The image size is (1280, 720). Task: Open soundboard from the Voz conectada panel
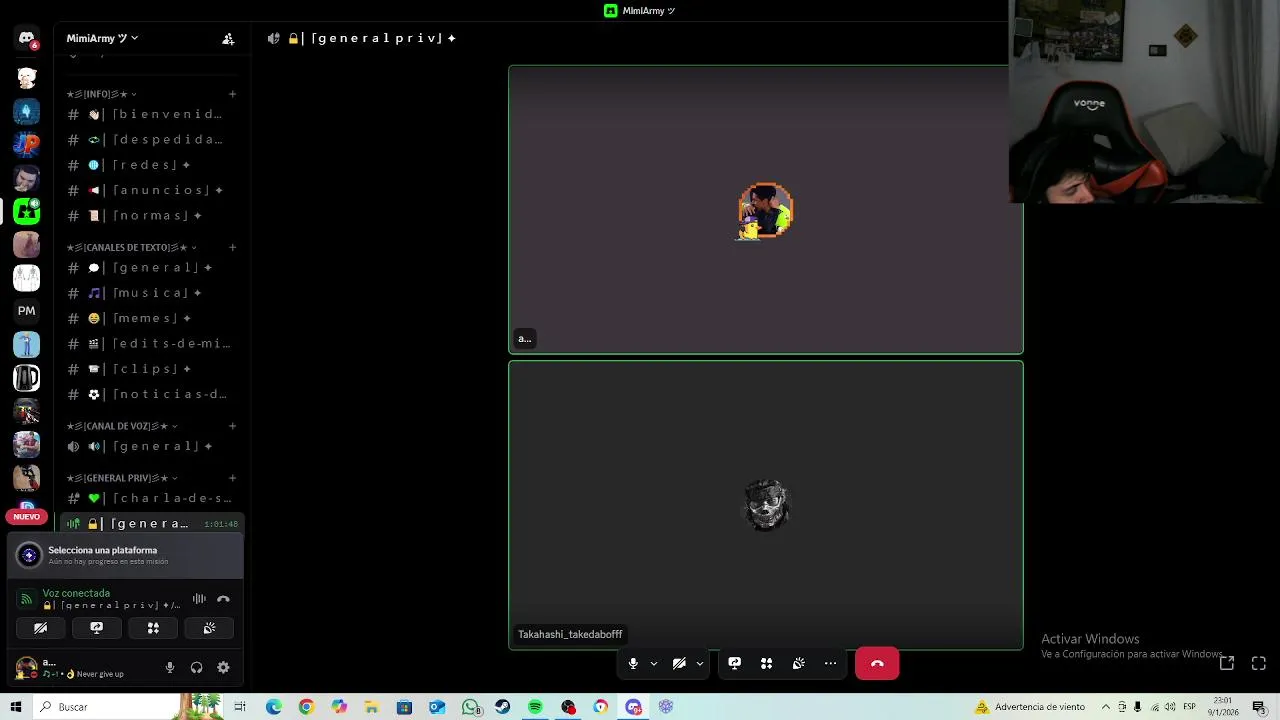click(x=209, y=628)
